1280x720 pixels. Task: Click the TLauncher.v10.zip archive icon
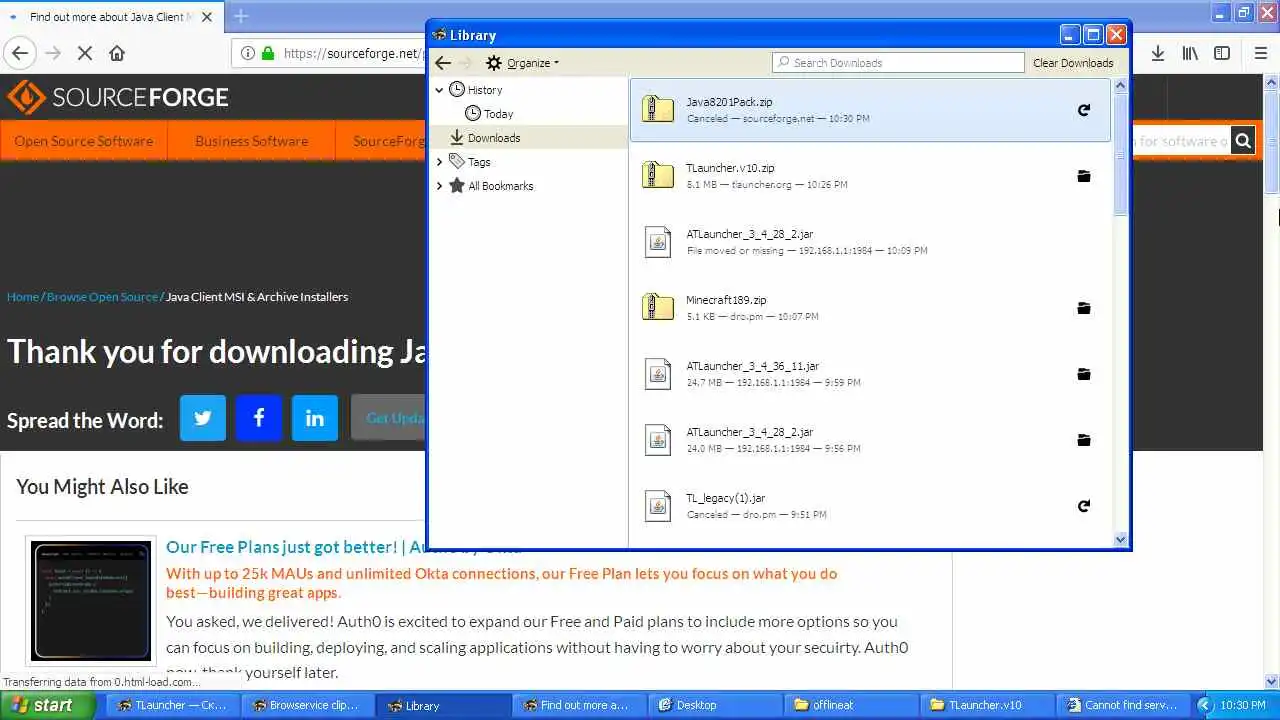pos(658,175)
